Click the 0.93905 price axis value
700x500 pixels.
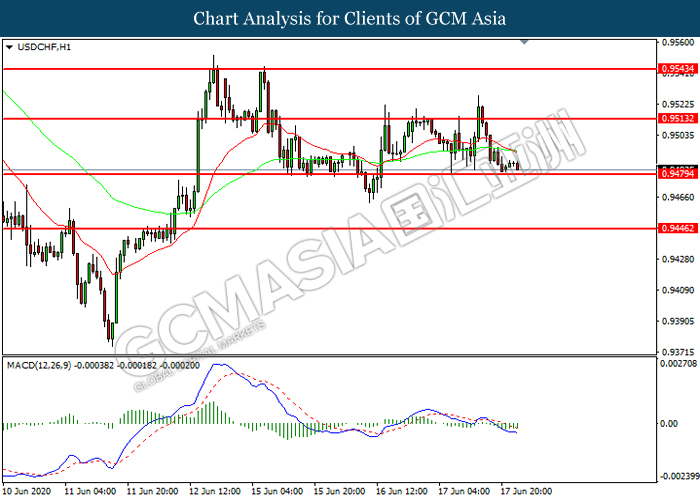coord(678,321)
